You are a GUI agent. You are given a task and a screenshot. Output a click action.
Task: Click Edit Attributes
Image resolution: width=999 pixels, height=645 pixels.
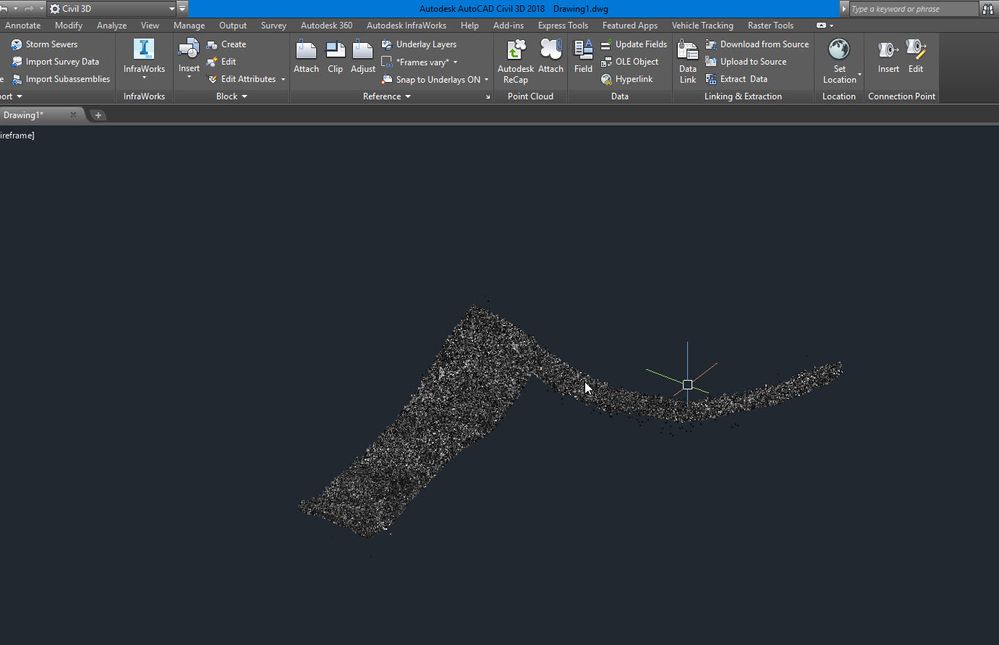pyautogui.click(x=241, y=79)
